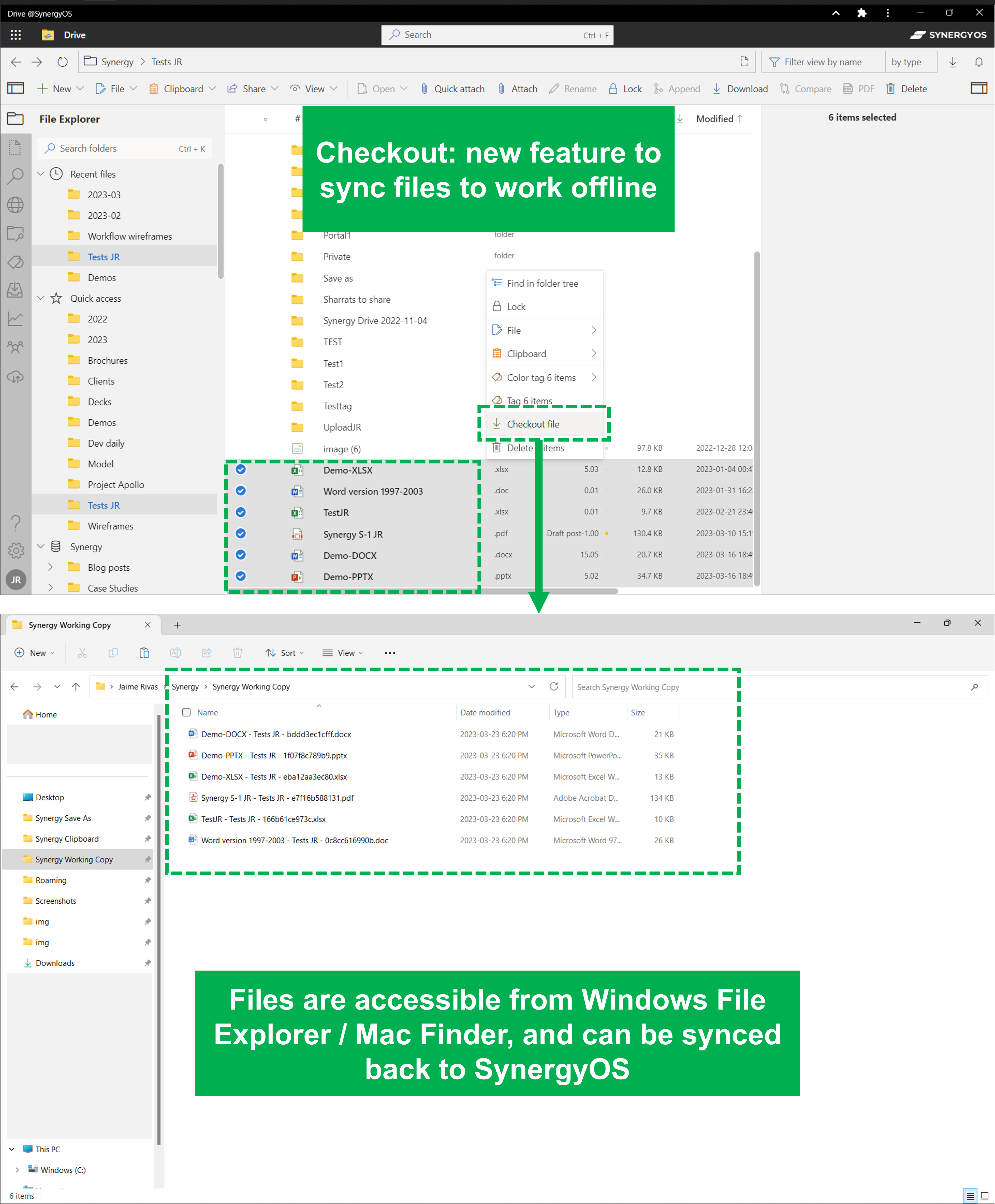Click the Drive file list vertical scrollbar
The width and height of the screenshot is (995, 1204).
(x=757, y=418)
